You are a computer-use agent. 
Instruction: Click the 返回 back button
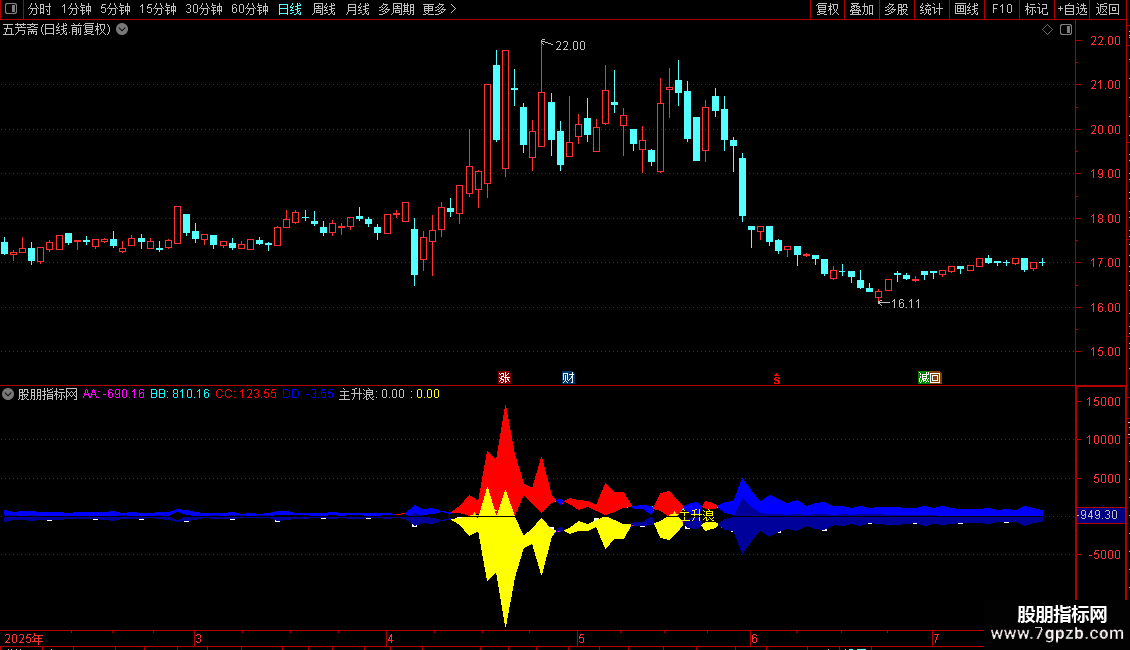point(1107,9)
